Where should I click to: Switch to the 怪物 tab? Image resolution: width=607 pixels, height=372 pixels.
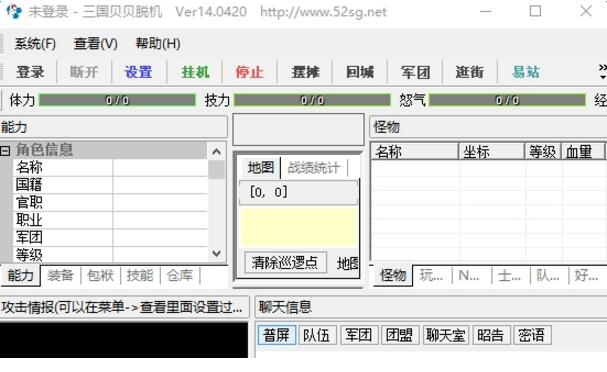(393, 276)
